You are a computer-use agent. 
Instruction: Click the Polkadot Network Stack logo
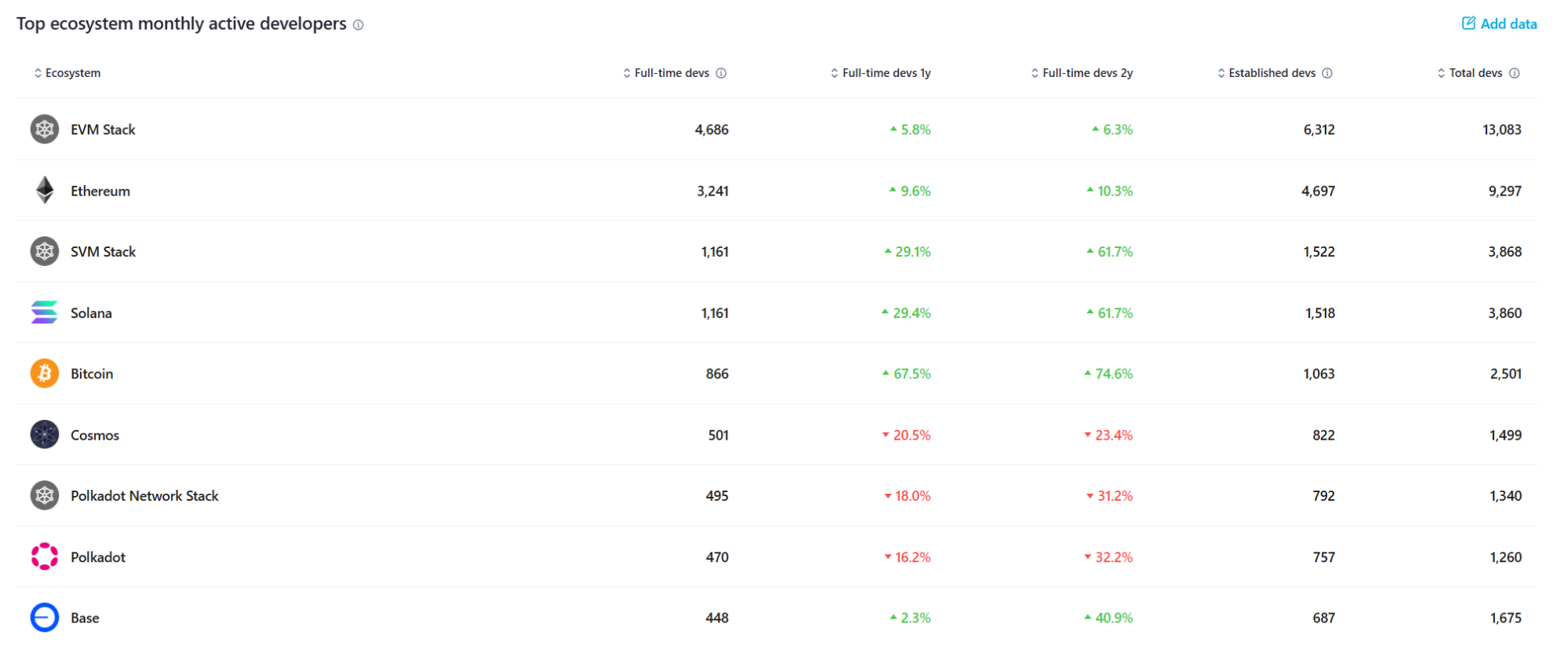(x=45, y=495)
